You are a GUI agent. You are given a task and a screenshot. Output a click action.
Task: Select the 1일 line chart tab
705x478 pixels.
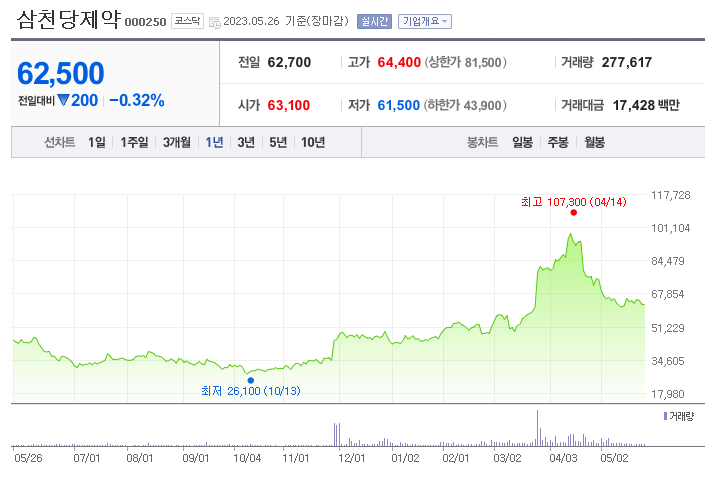click(x=97, y=143)
